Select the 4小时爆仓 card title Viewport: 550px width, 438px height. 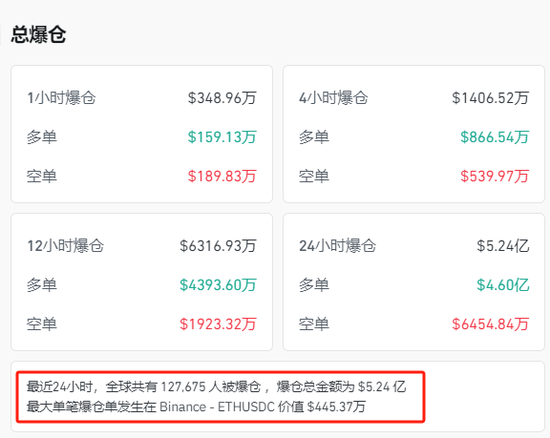tap(334, 97)
